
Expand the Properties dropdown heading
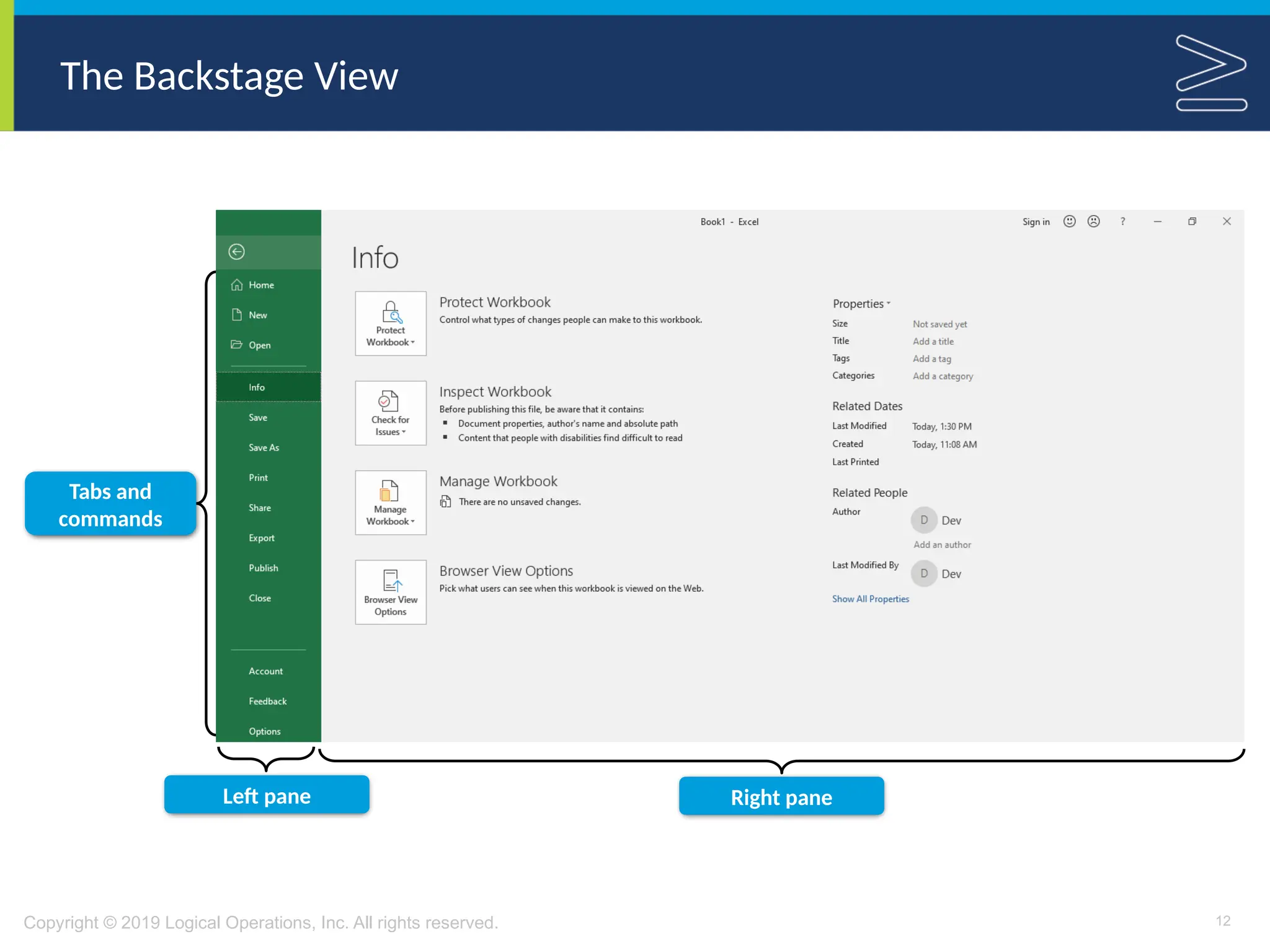pos(861,304)
